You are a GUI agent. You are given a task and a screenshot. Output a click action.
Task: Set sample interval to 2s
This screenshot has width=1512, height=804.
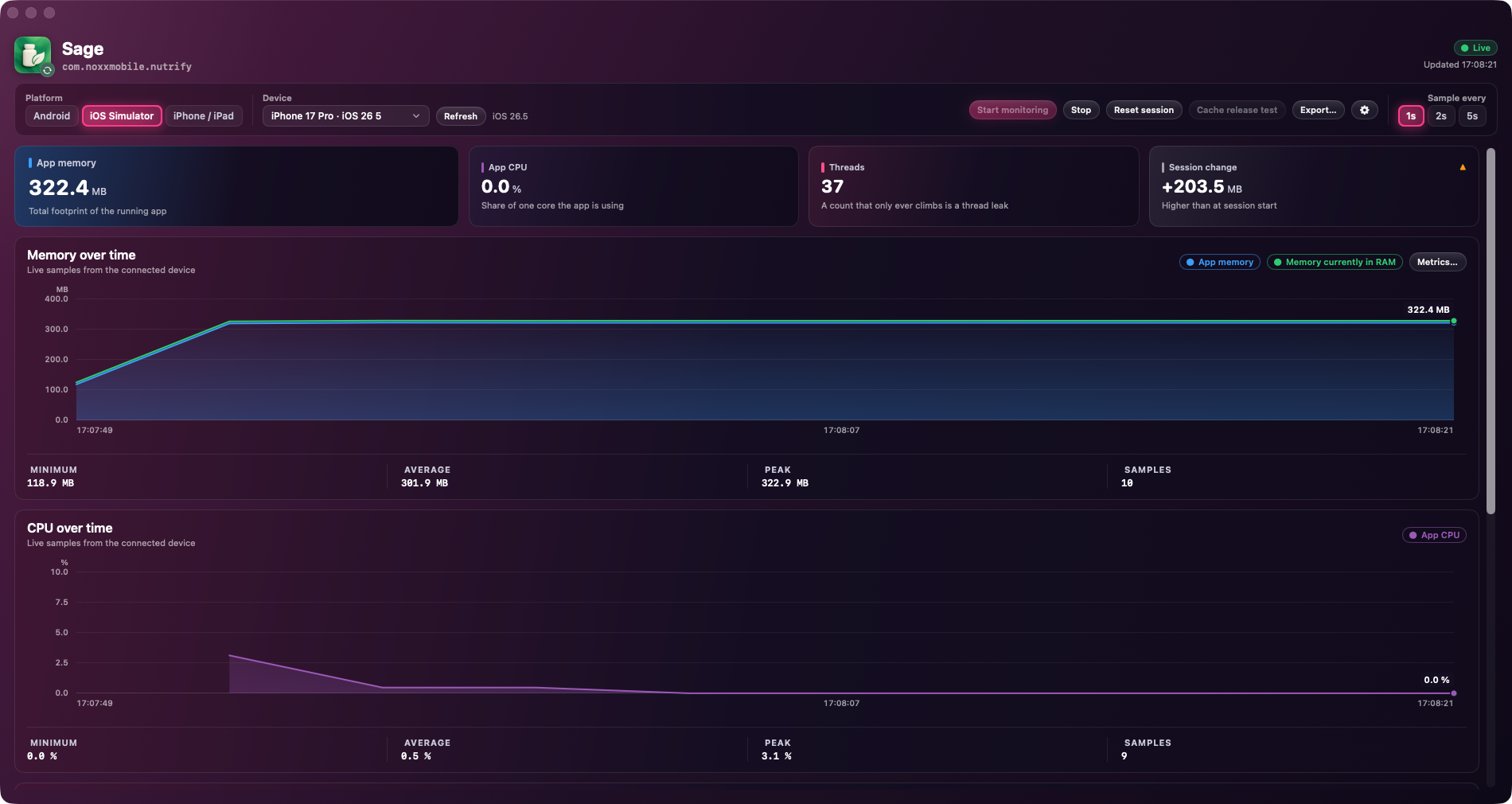[1441, 116]
